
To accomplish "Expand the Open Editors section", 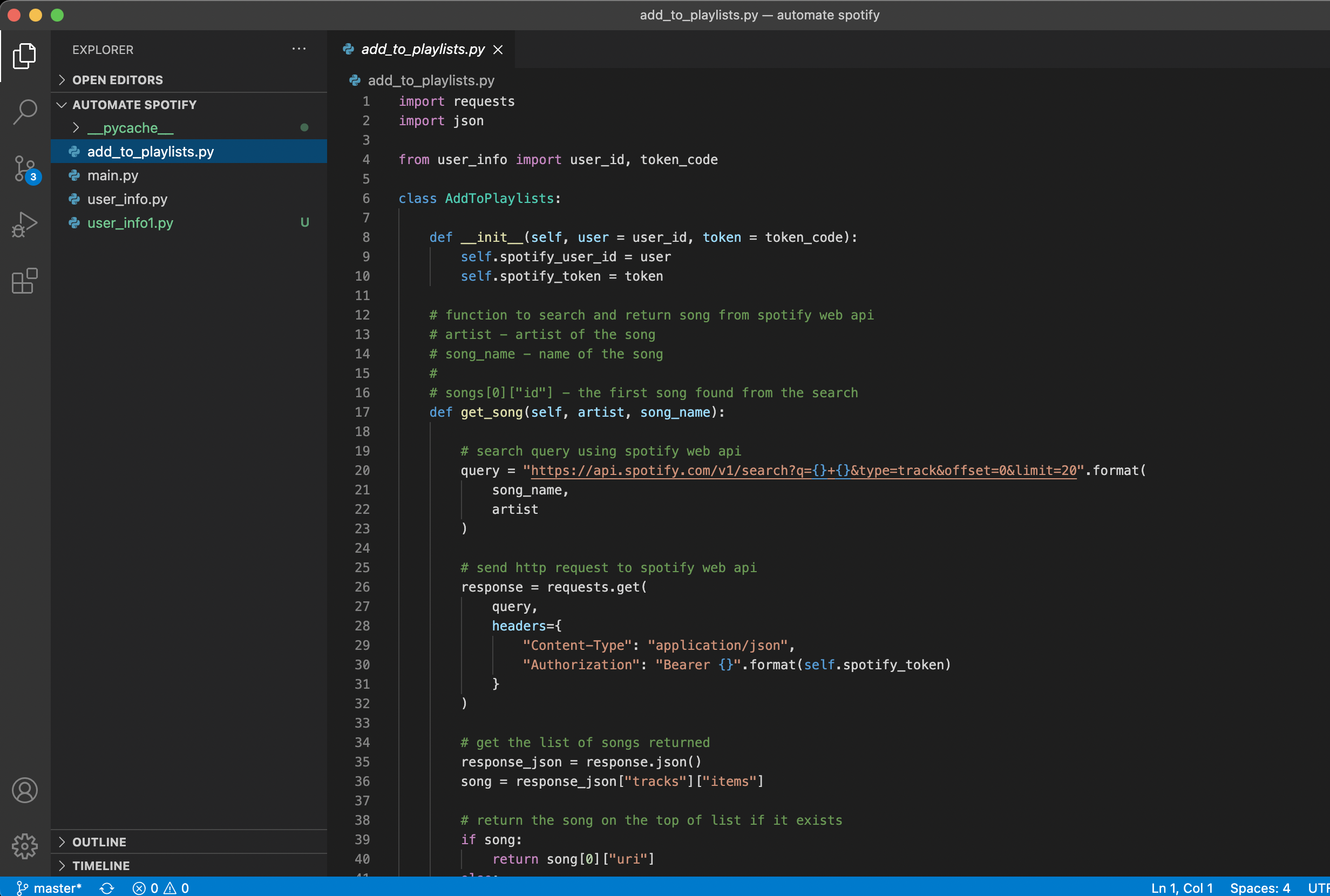I will [x=189, y=80].
